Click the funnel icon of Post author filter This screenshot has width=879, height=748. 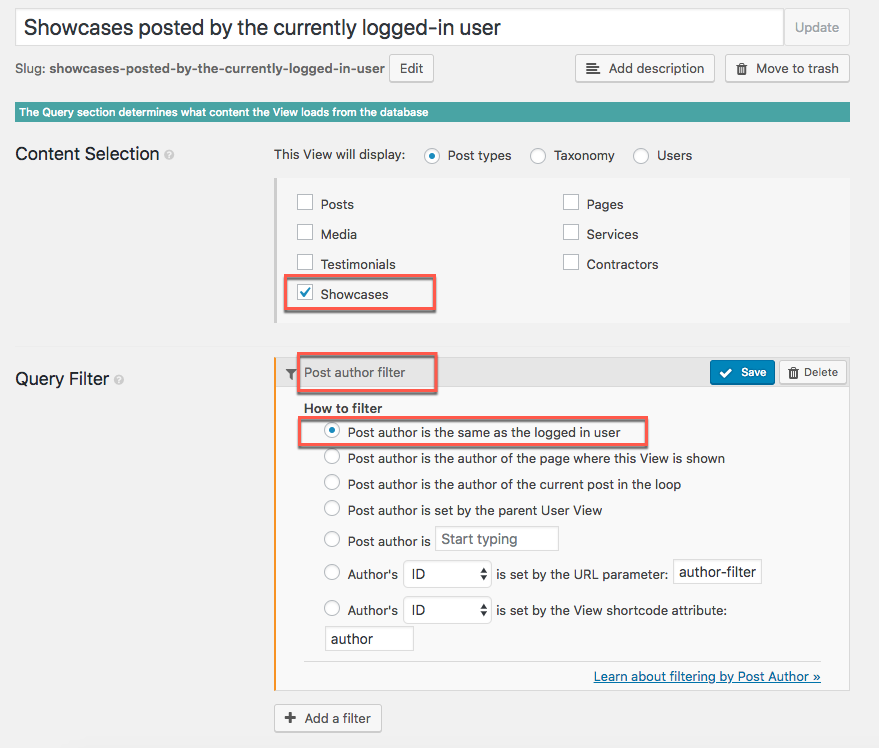click(x=291, y=373)
